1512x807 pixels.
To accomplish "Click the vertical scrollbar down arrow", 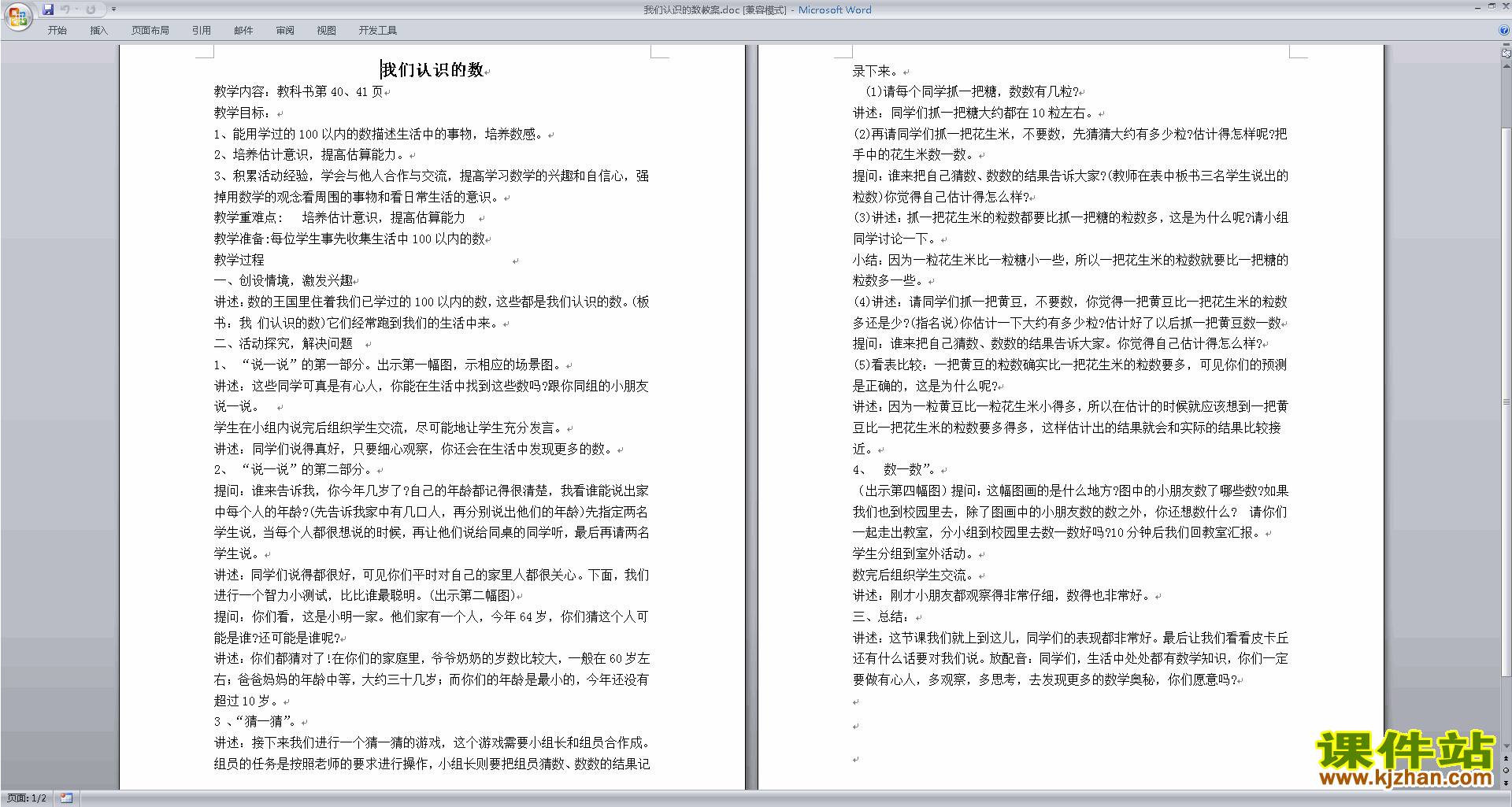I will [1506, 746].
